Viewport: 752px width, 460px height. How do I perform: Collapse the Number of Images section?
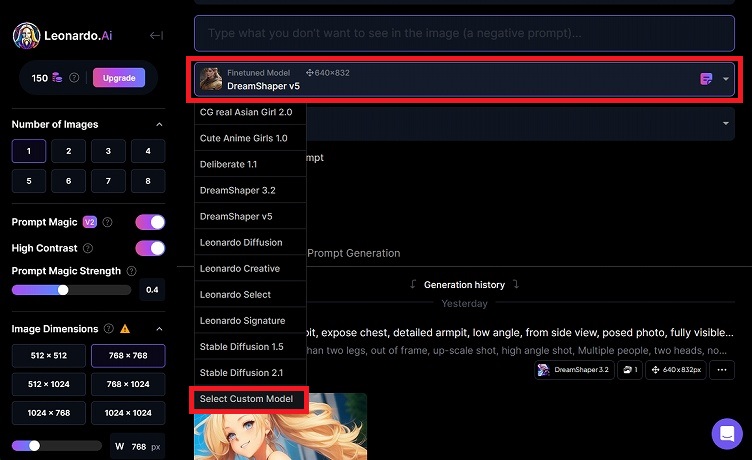click(x=159, y=125)
